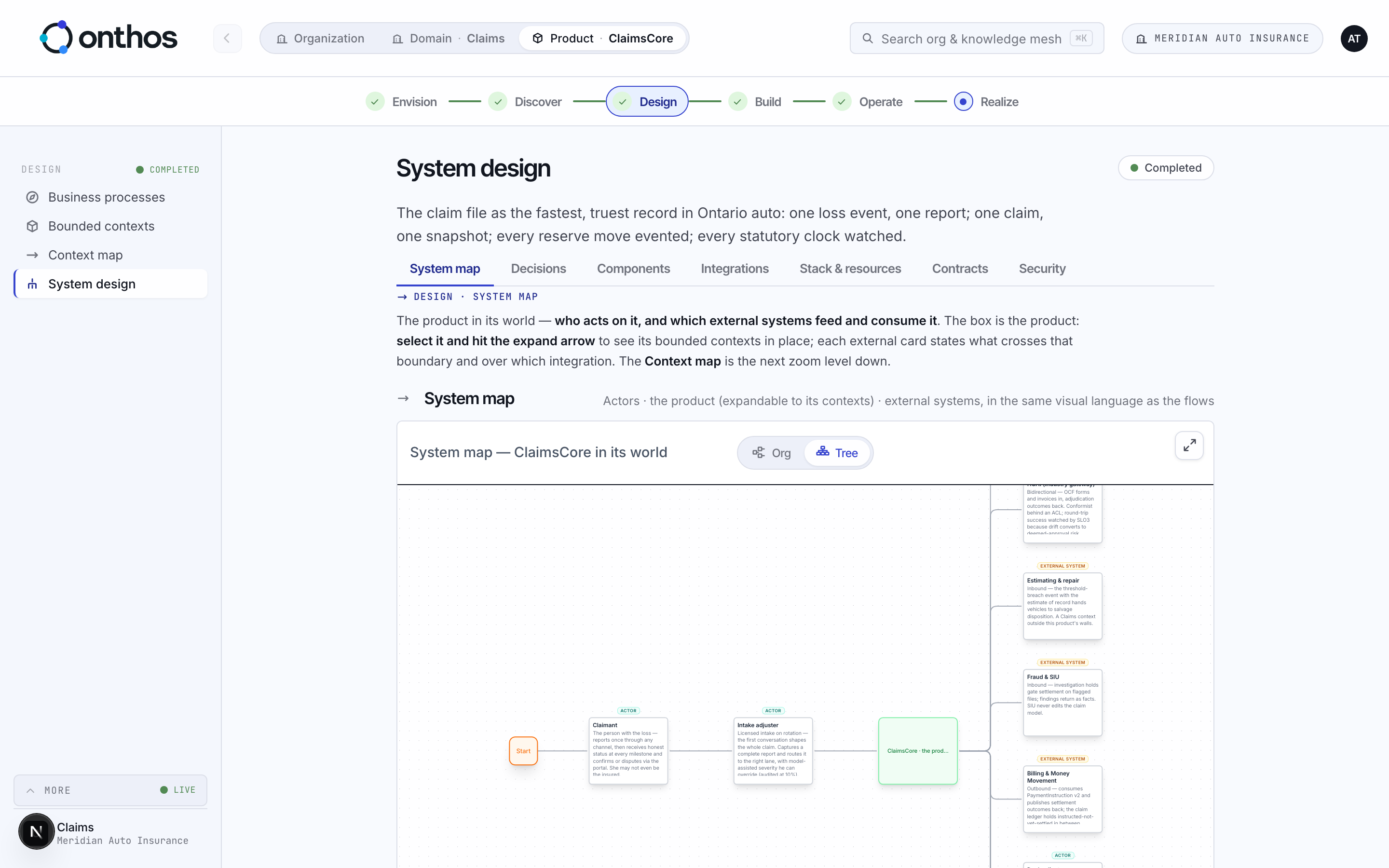Click the search magnifier icon
The image size is (1389, 868).
868,39
